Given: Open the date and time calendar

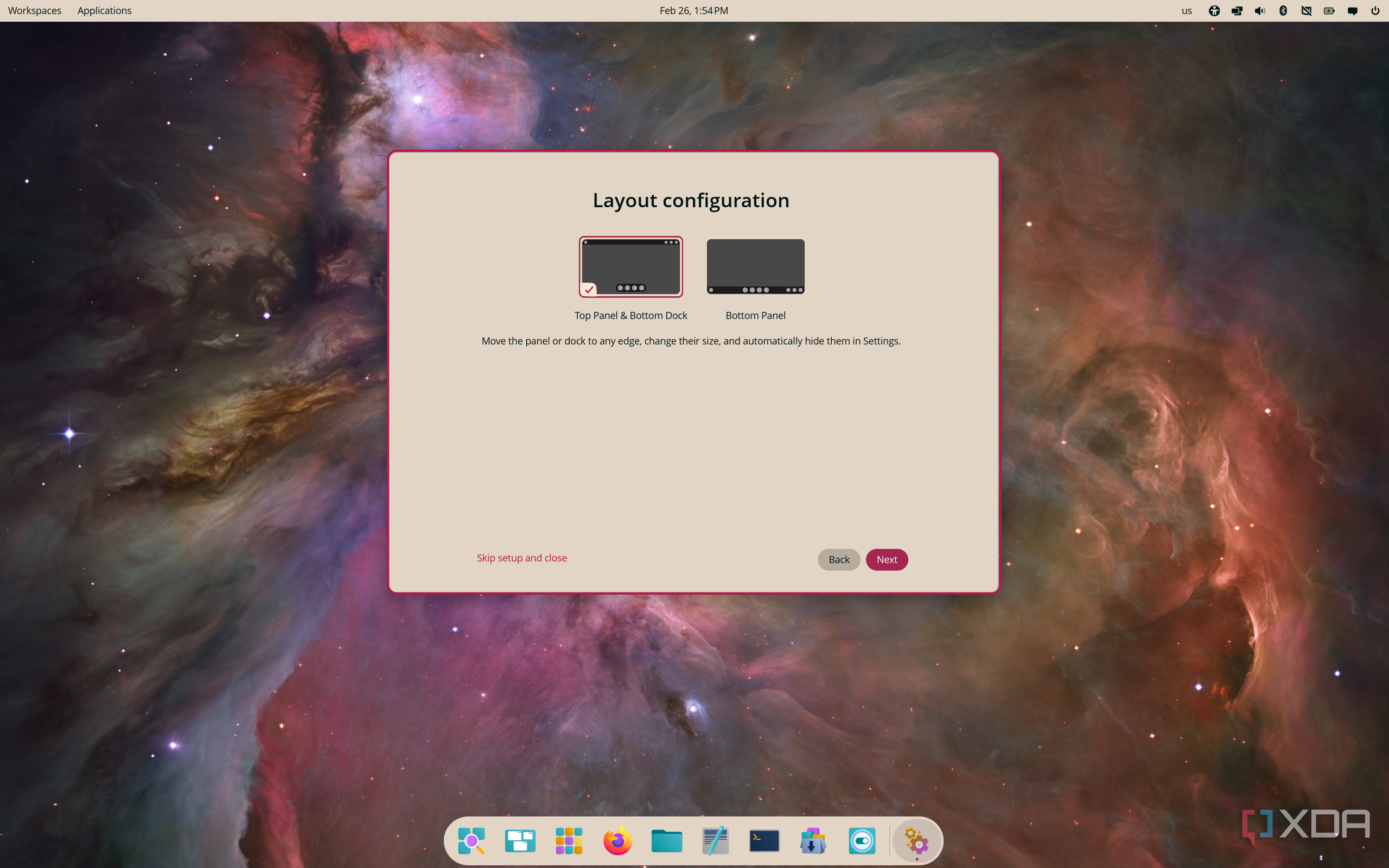Looking at the screenshot, I should point(694,10).
